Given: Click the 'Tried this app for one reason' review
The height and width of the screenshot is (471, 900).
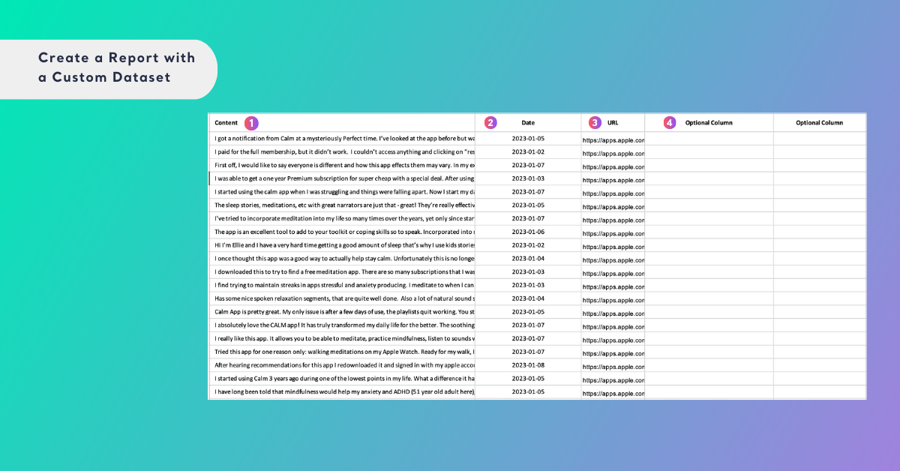Looking at the screenshot, I should click(x=344, y=352).
